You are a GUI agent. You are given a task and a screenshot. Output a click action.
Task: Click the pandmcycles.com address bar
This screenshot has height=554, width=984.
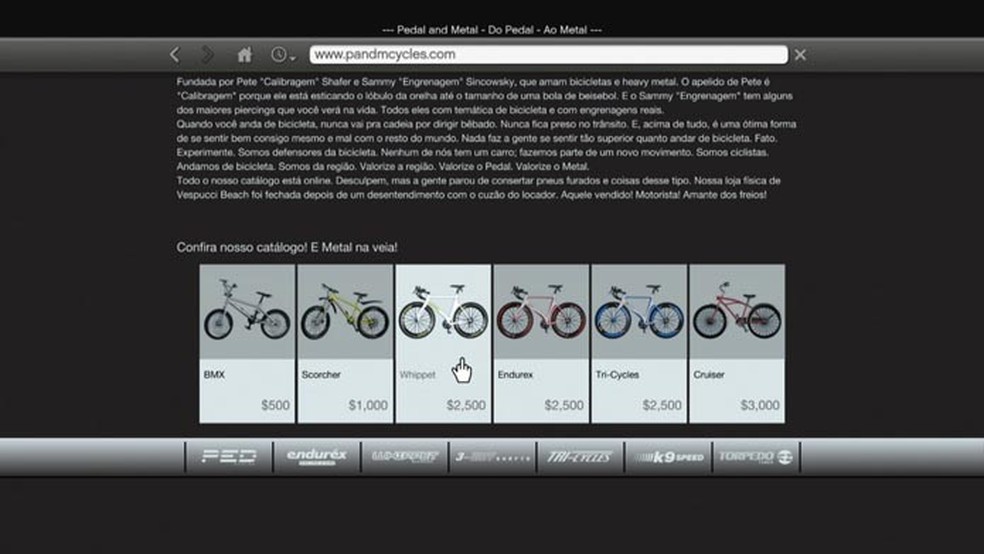point(548,55)
